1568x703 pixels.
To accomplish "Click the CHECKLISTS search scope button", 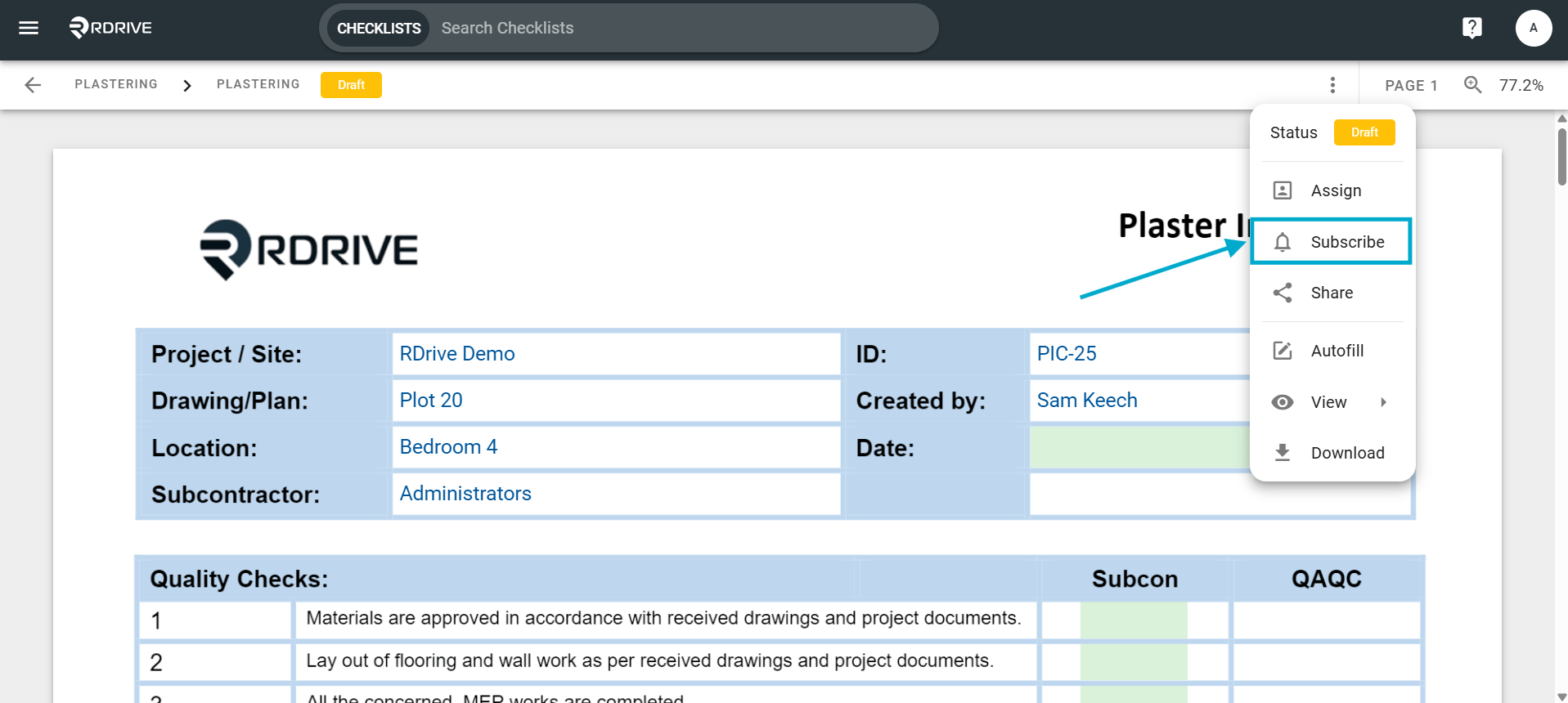I will point(379,29).
